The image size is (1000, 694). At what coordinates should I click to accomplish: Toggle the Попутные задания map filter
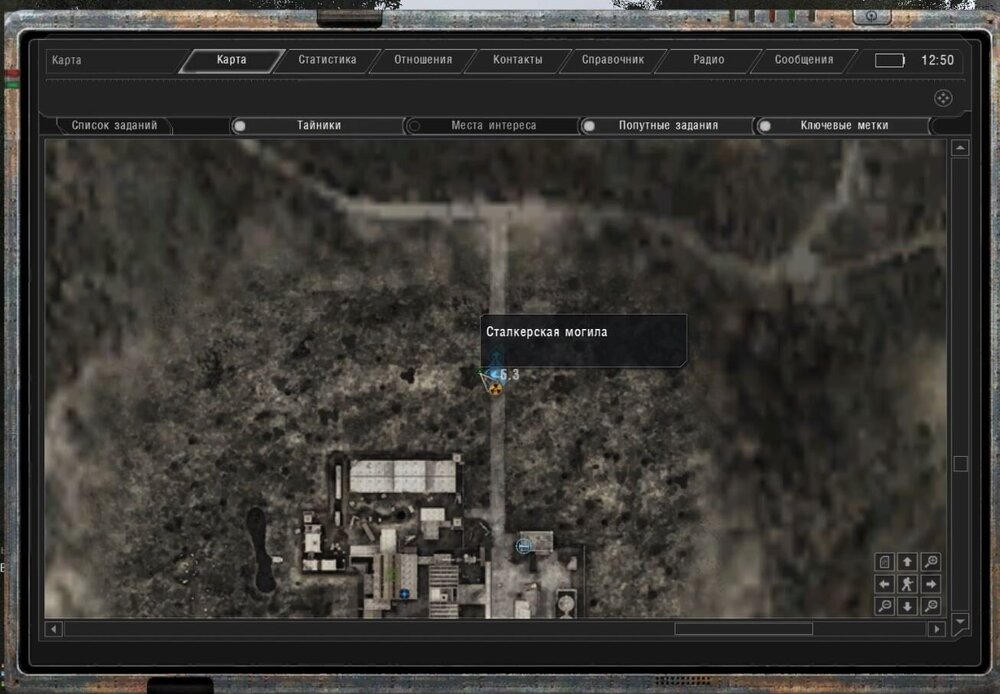coord(667,126)
